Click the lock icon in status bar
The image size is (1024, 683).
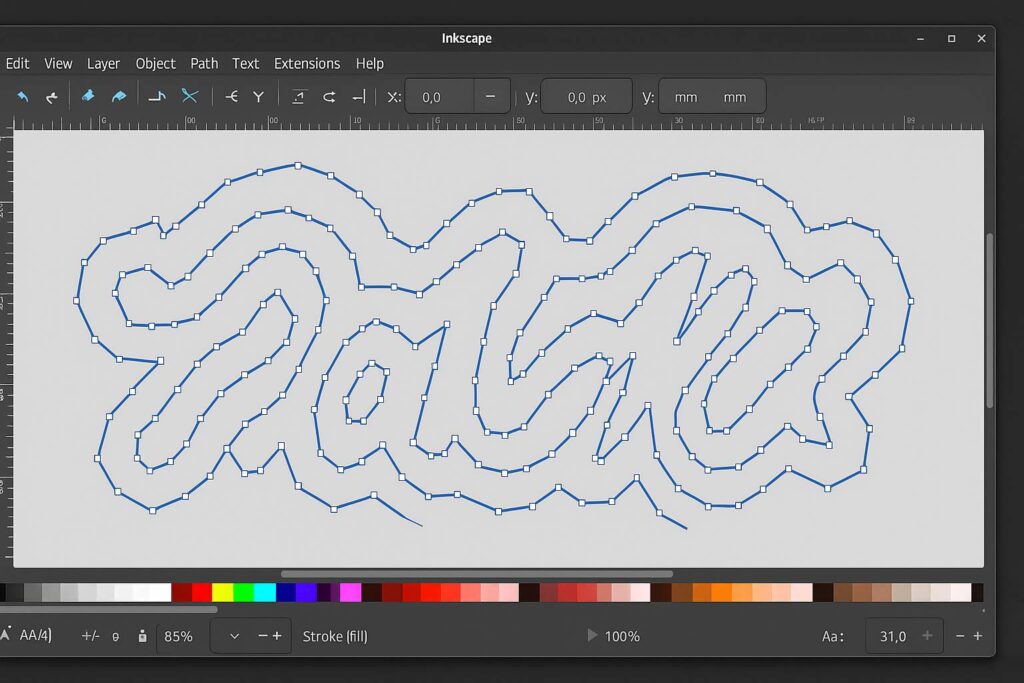click(142, 636)
